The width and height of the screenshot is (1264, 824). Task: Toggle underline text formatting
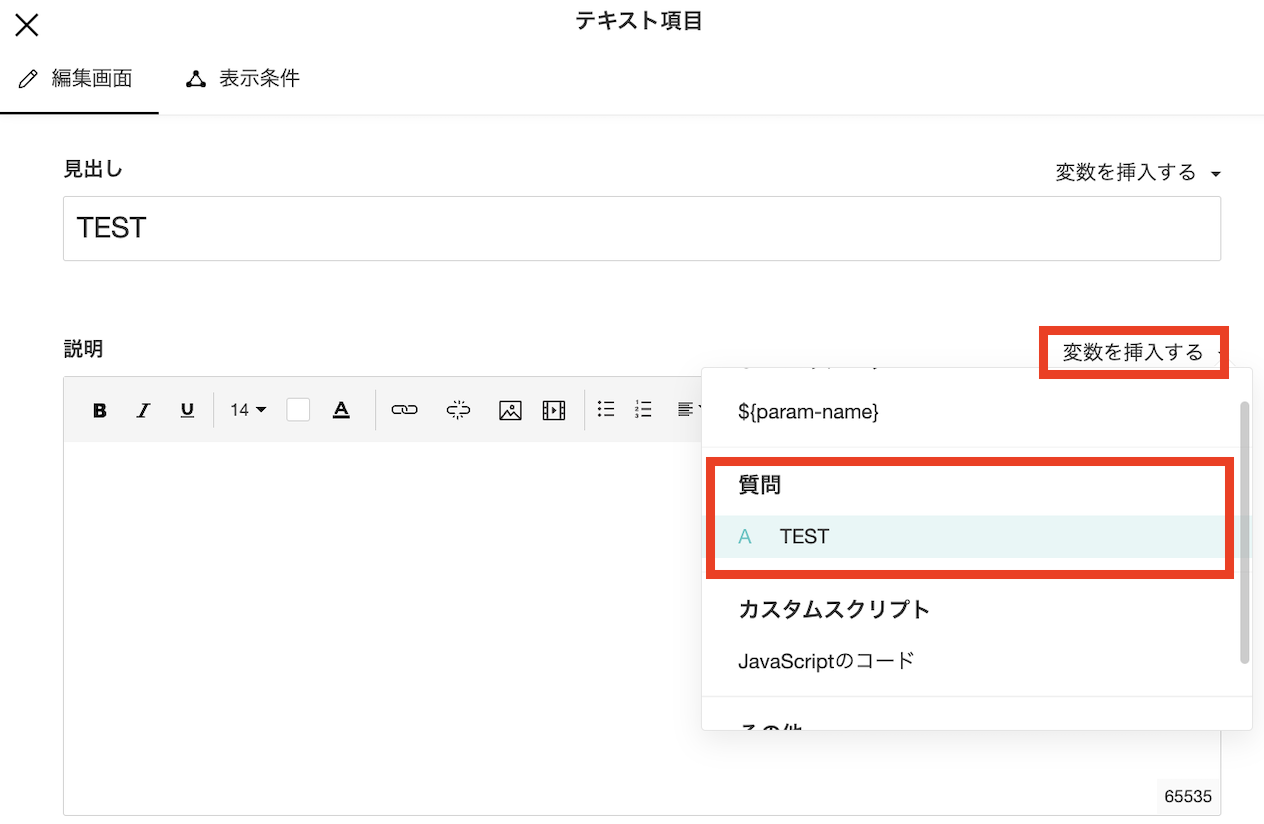pos(187,410)
